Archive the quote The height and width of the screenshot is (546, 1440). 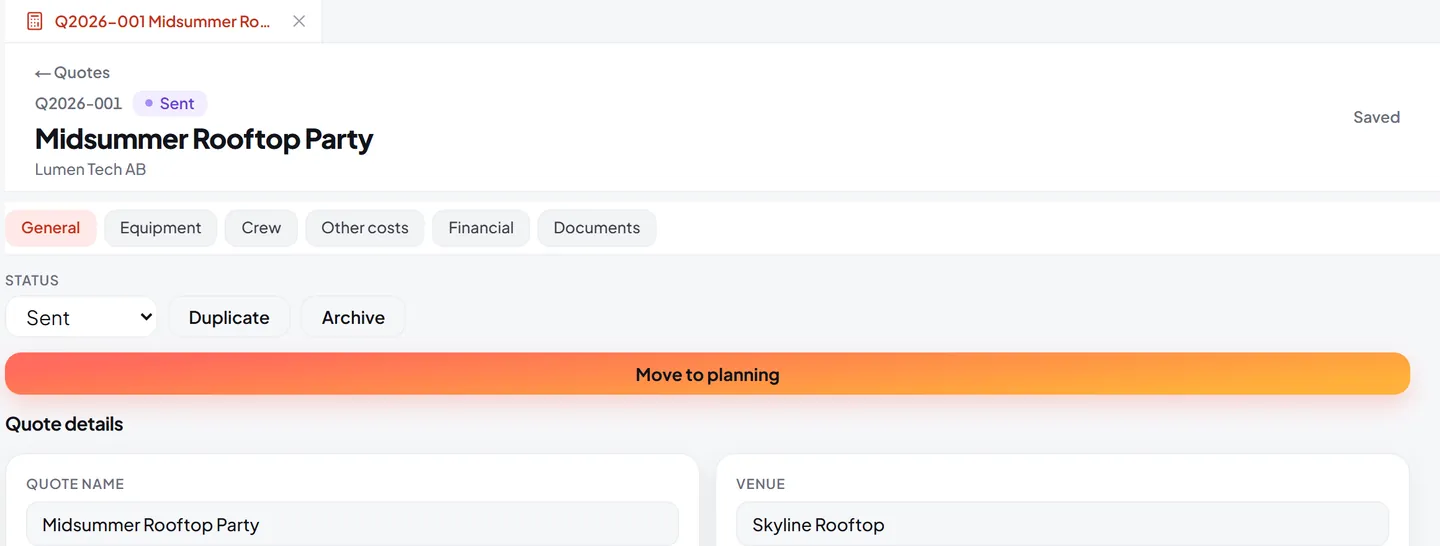tap(353, 317)
